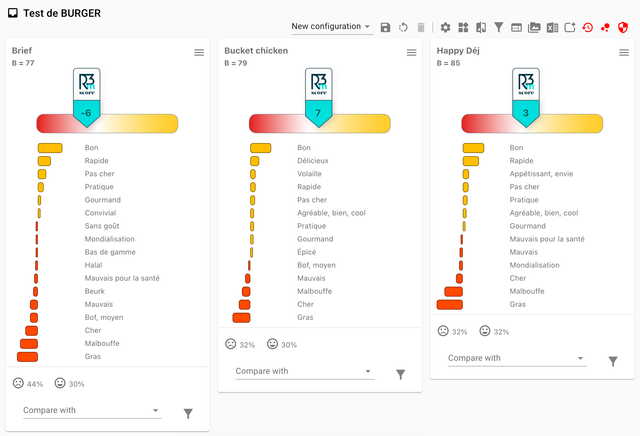The width and height of the screenshot is (640, 436).
Task: Open the Brief card hamburger menu
Action: coord(199,52)
